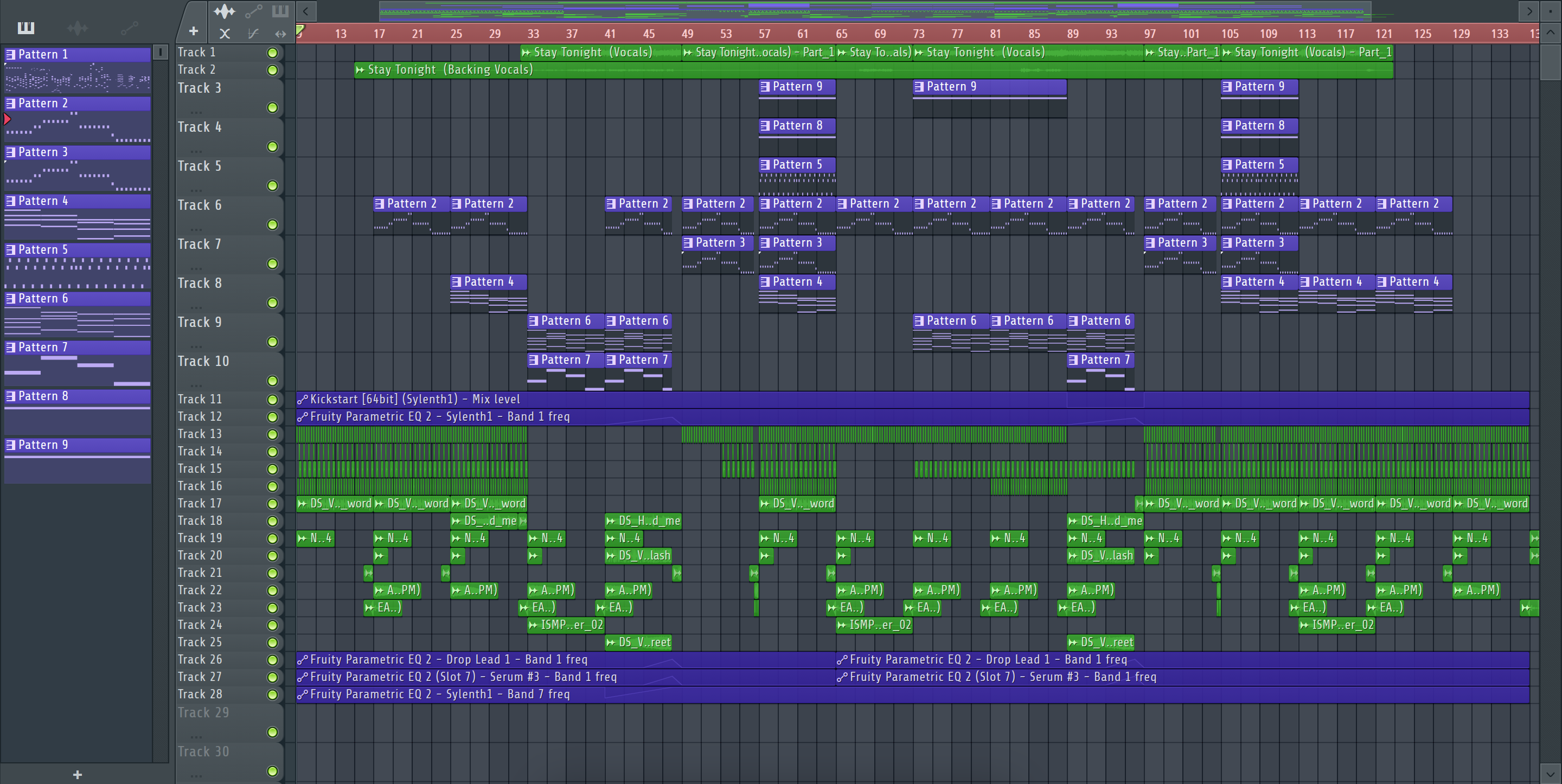This screenshot has width=1562, height=784.
Task: Click the crossfade X icon in playlist toolbar
Action: point(225,34)
